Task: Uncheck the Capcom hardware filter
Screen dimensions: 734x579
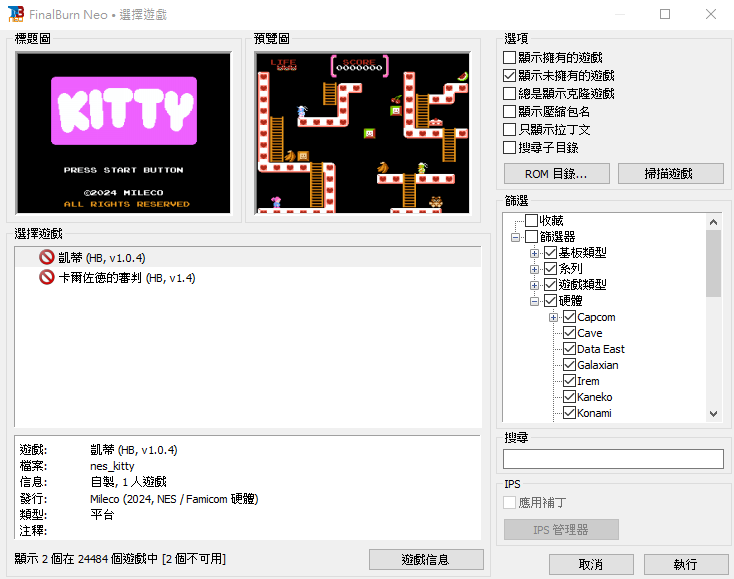Action: (569, 317)
